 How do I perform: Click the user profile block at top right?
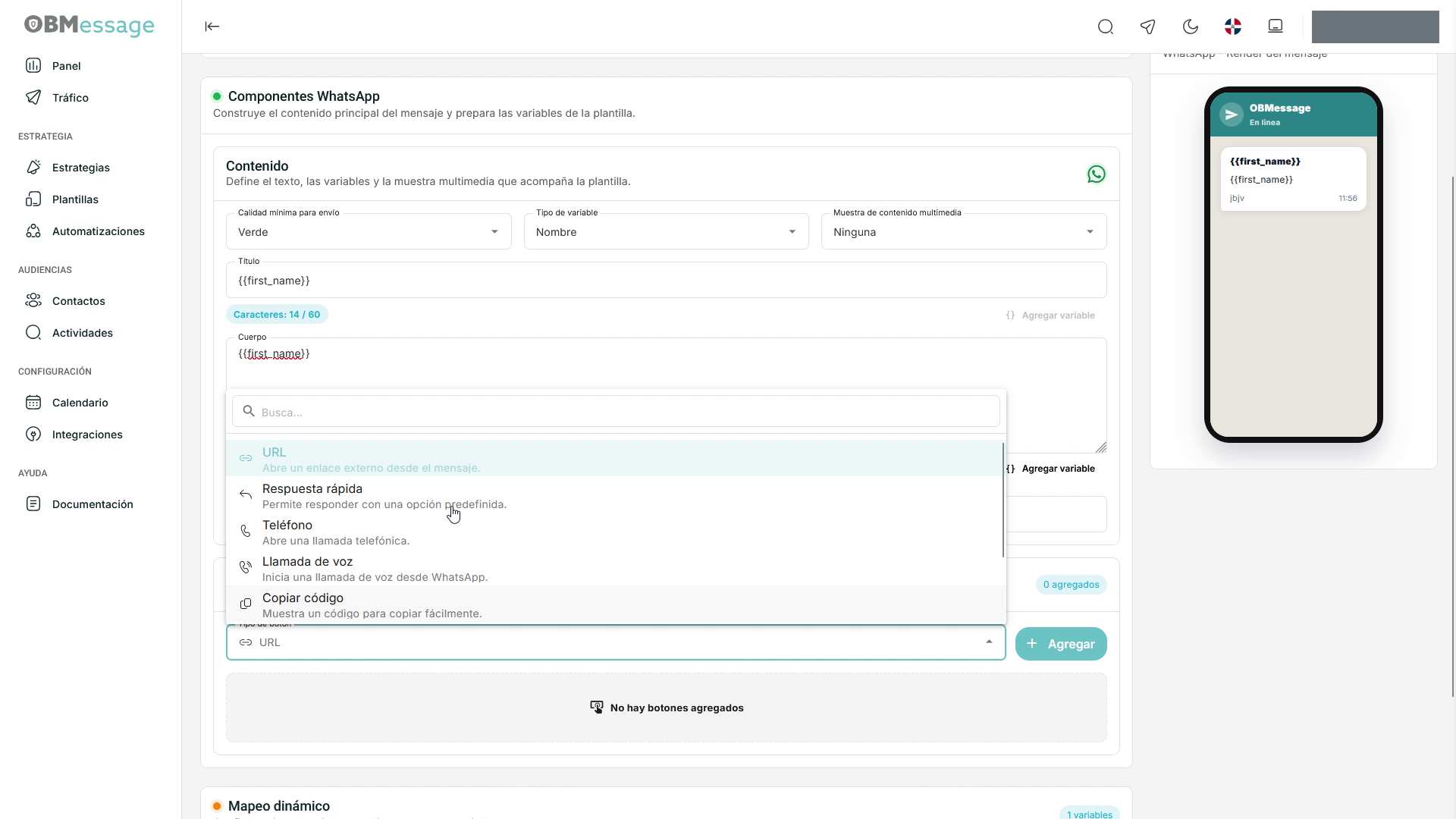click(1375, 27)
